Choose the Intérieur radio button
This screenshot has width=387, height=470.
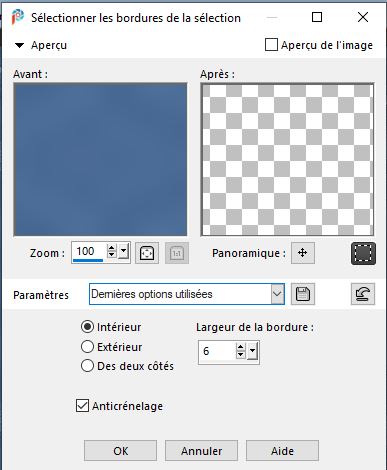click(x=87, y=327)
